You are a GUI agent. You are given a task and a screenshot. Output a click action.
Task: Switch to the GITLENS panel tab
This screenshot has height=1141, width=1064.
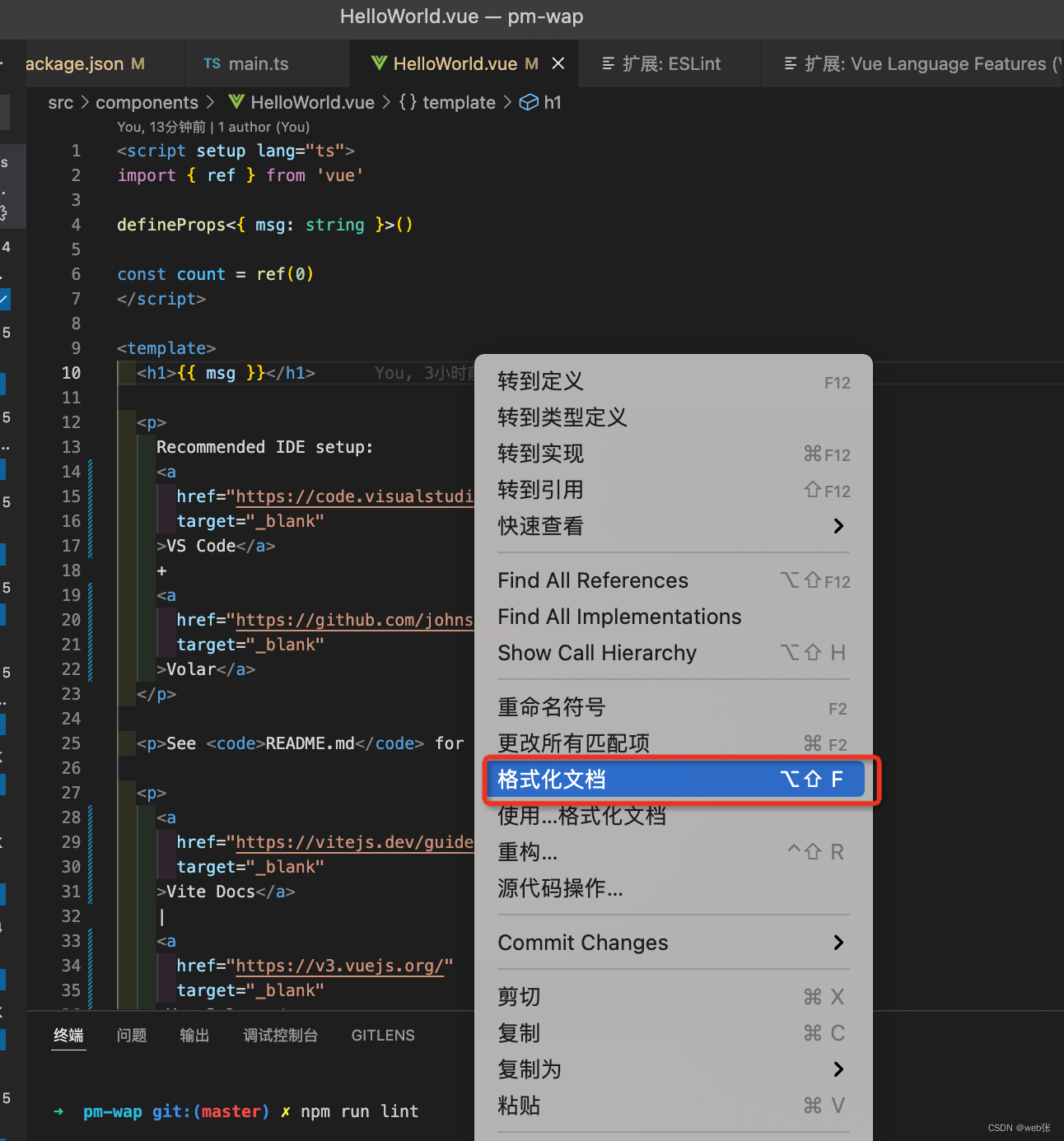coord(383,1036)
